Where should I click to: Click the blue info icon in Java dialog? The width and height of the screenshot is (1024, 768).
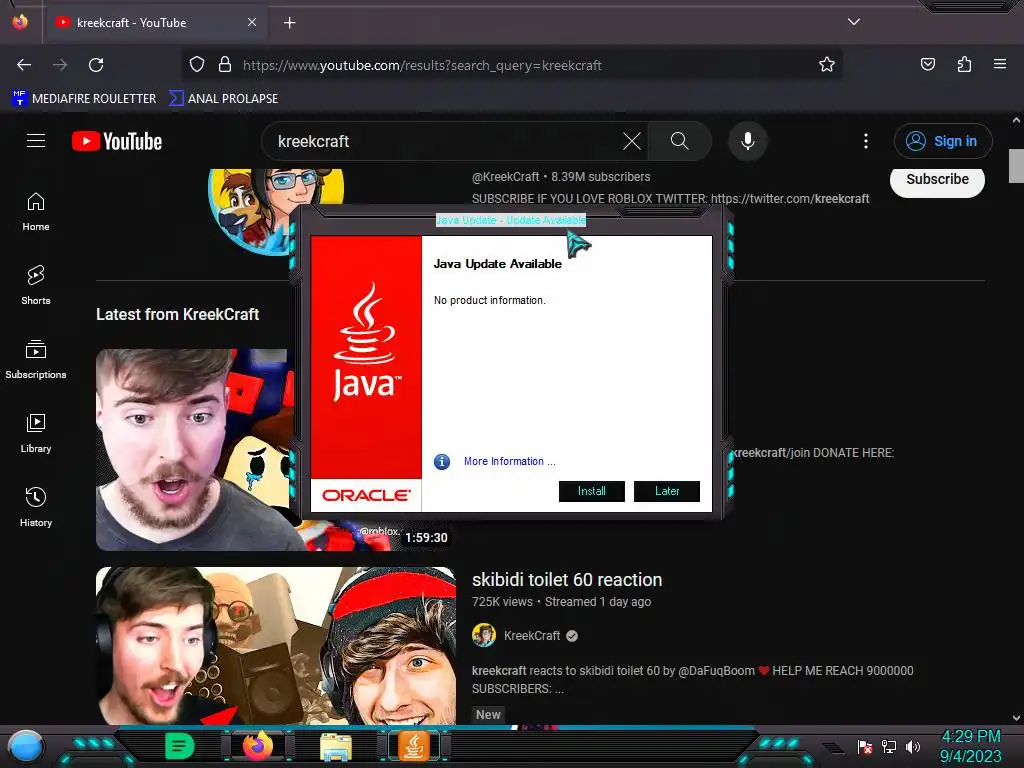tap(442, 462)
